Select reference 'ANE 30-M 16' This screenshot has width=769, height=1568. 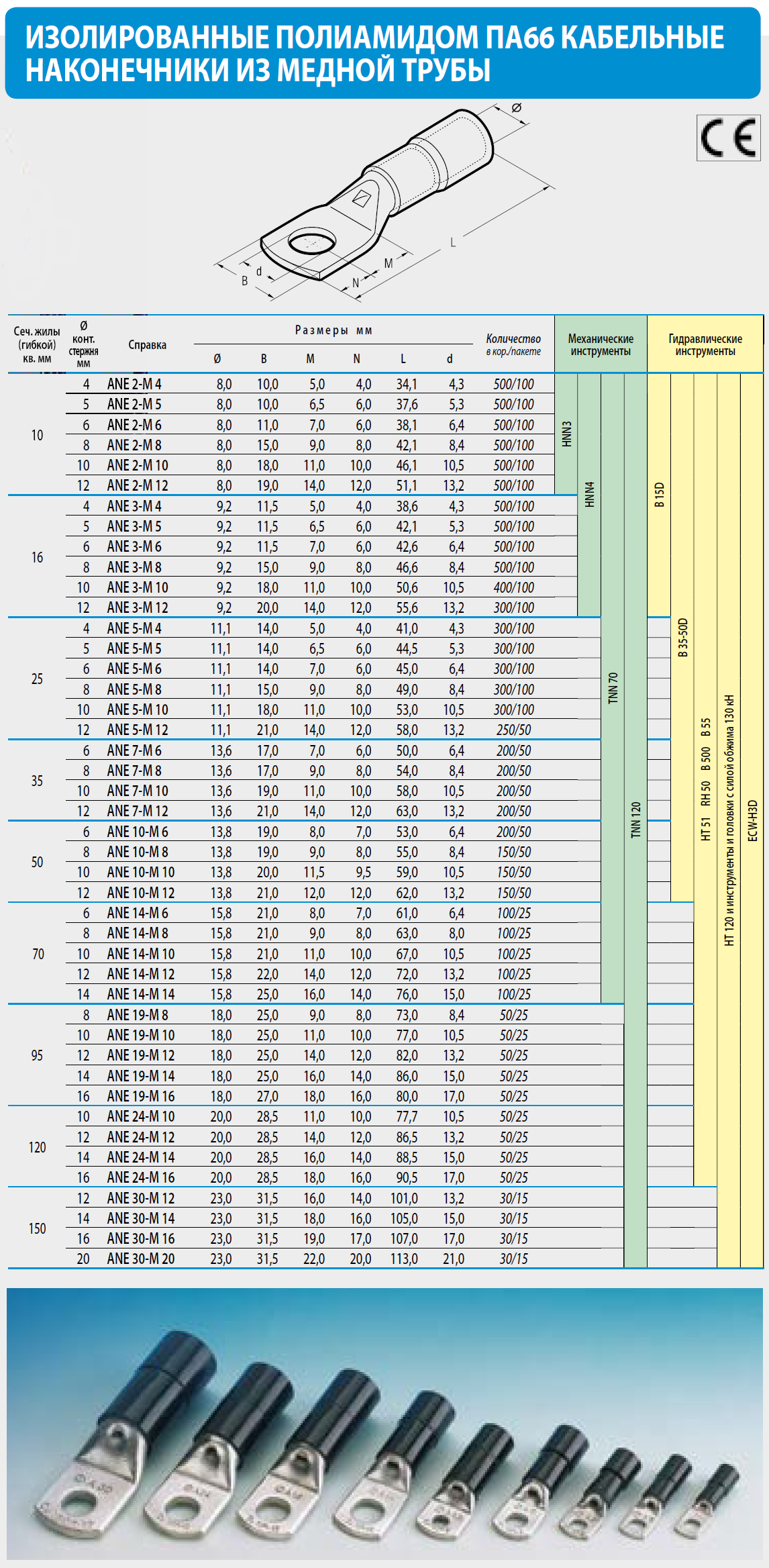pyautogui.click(x=141, y=1238)
